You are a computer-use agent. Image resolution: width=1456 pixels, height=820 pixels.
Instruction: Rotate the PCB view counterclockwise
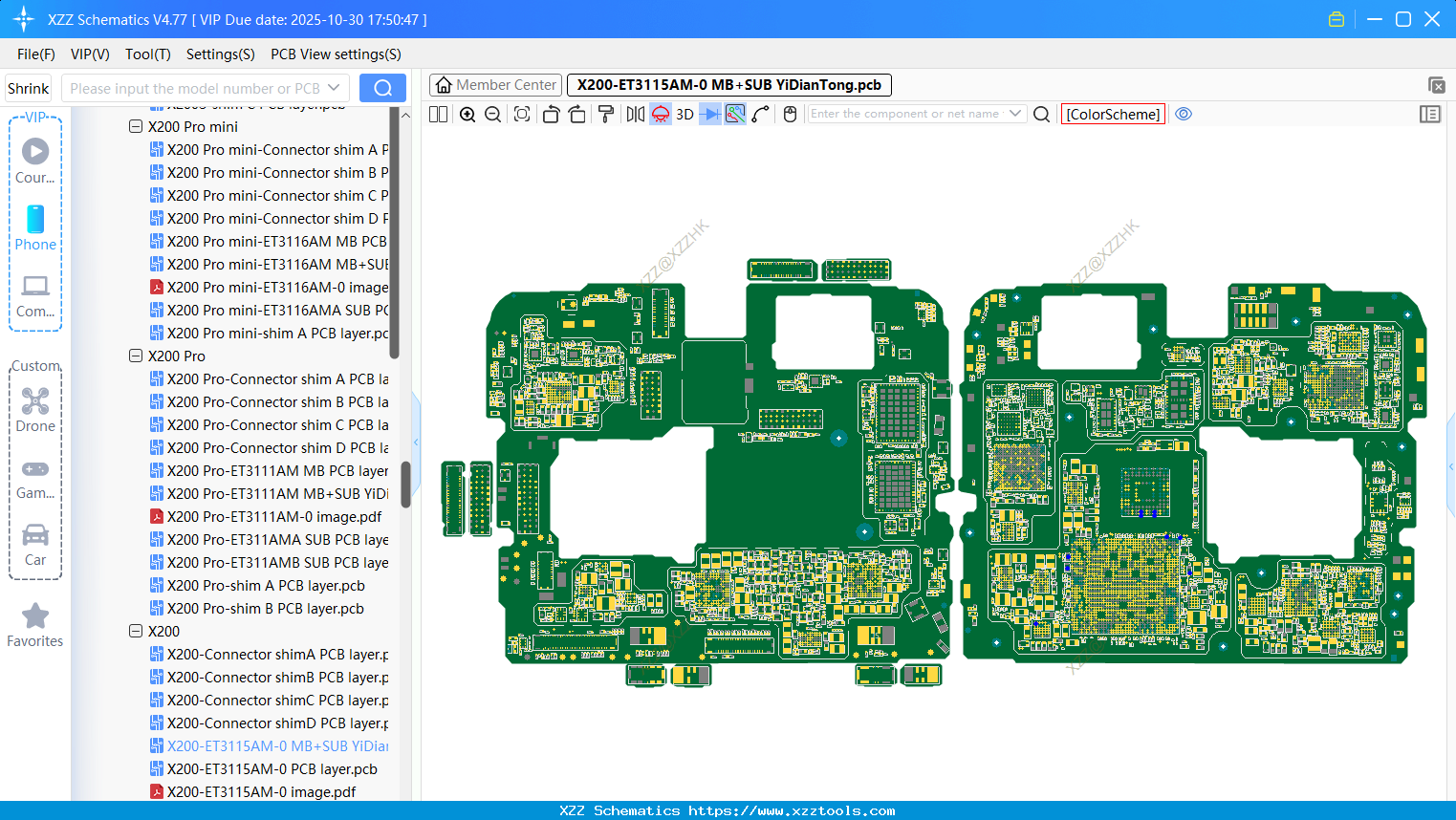pos(551,114)
